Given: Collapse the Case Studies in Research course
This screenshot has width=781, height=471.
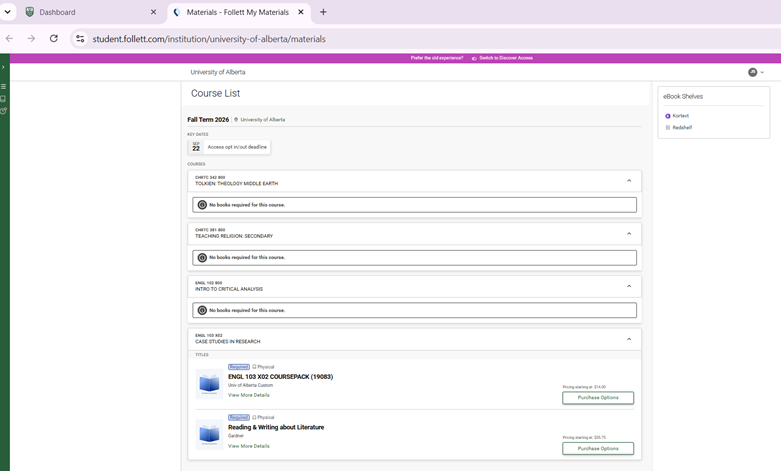Looking at the screenshot, I should 629,339.
